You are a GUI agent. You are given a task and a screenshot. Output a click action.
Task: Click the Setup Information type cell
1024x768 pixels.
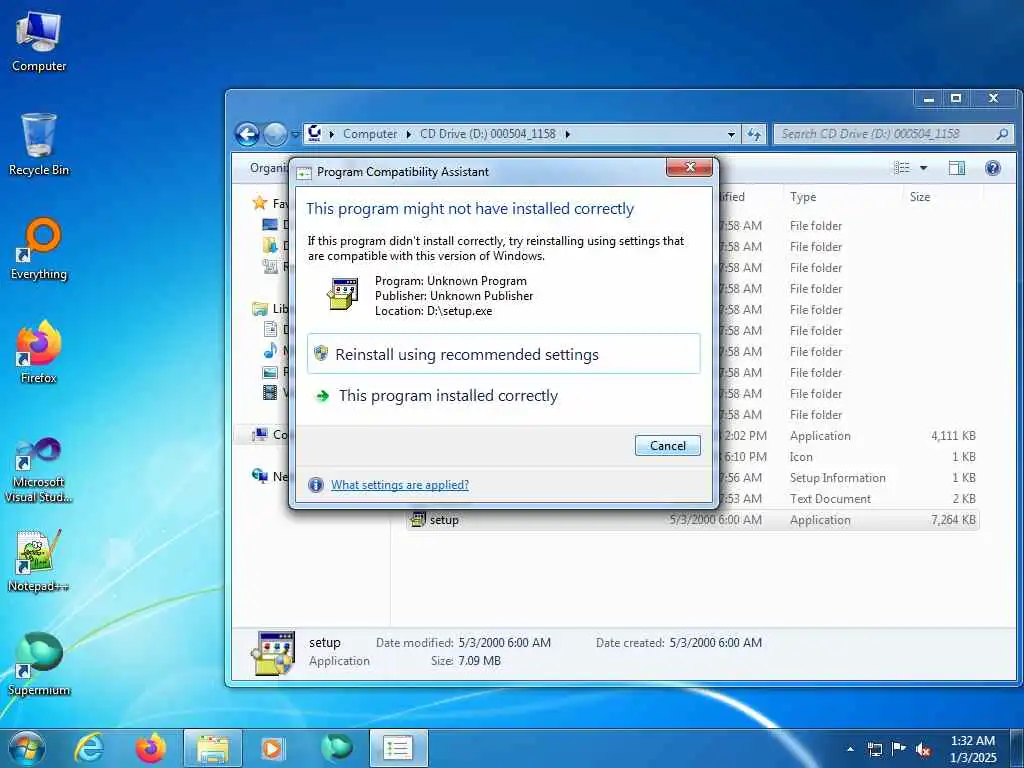click(x=837, y=477)
